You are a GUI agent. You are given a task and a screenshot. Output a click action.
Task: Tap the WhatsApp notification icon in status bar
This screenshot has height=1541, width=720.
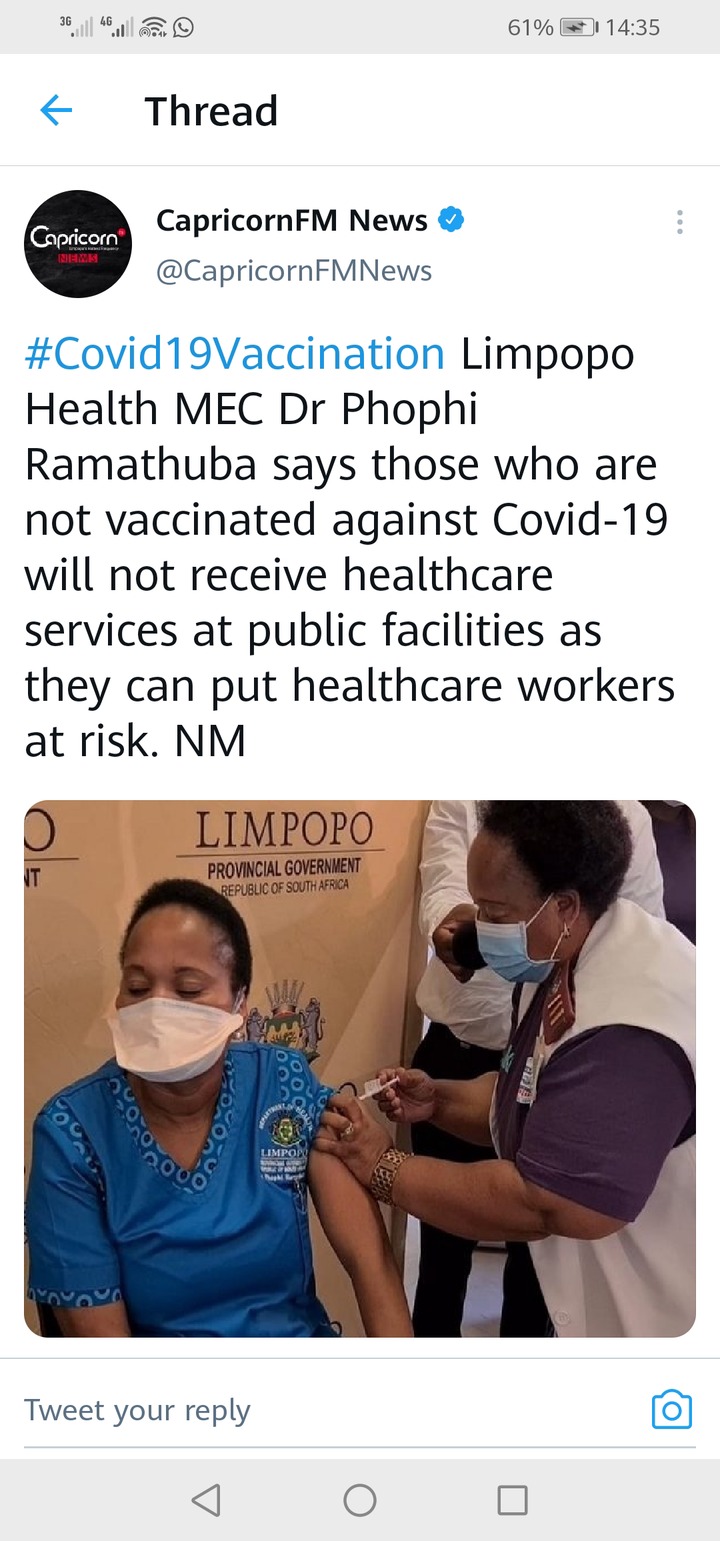click(x=183, y=28)
